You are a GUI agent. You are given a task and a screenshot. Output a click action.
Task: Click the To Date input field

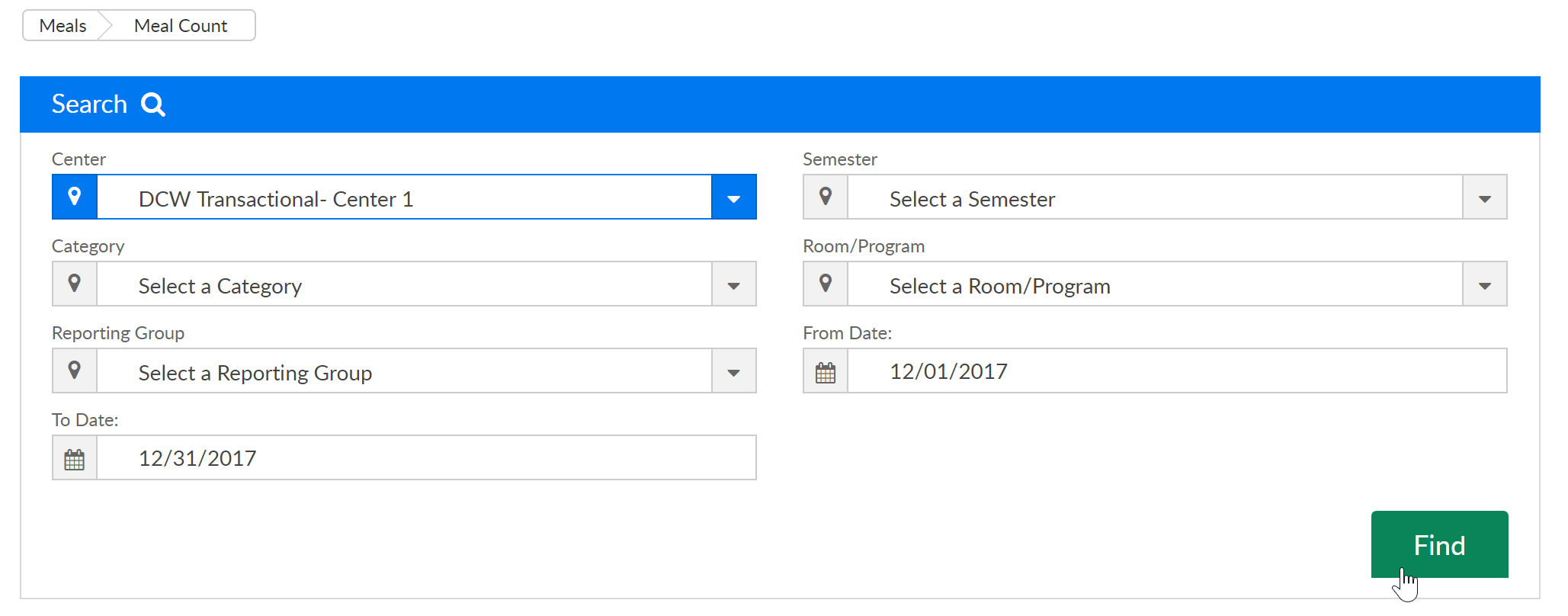pyautogui.click(x=425, y=458)
